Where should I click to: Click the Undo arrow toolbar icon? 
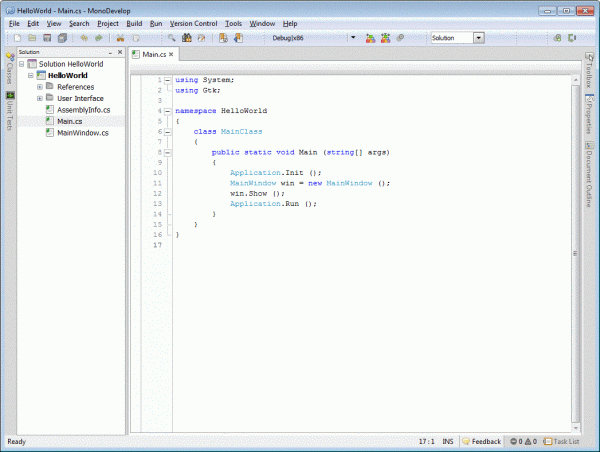(84, 38)
